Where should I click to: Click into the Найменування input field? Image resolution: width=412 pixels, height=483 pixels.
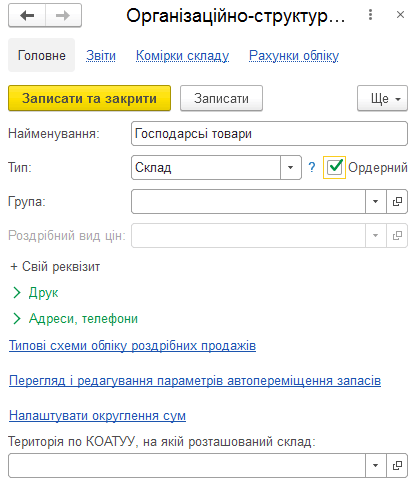[269, 134]
